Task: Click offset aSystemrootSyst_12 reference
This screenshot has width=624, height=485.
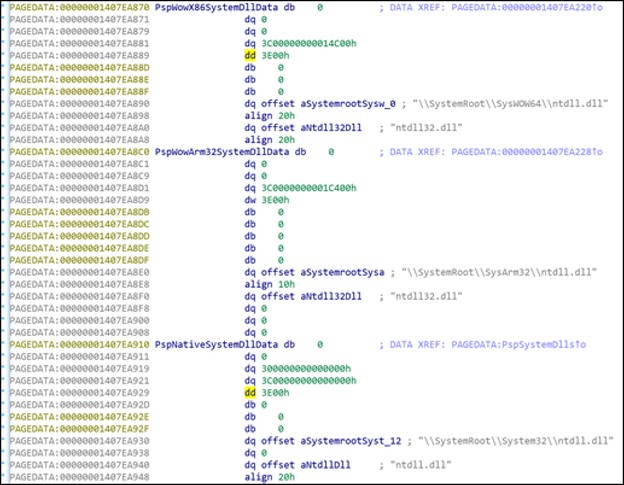Action: click(331, 441)
